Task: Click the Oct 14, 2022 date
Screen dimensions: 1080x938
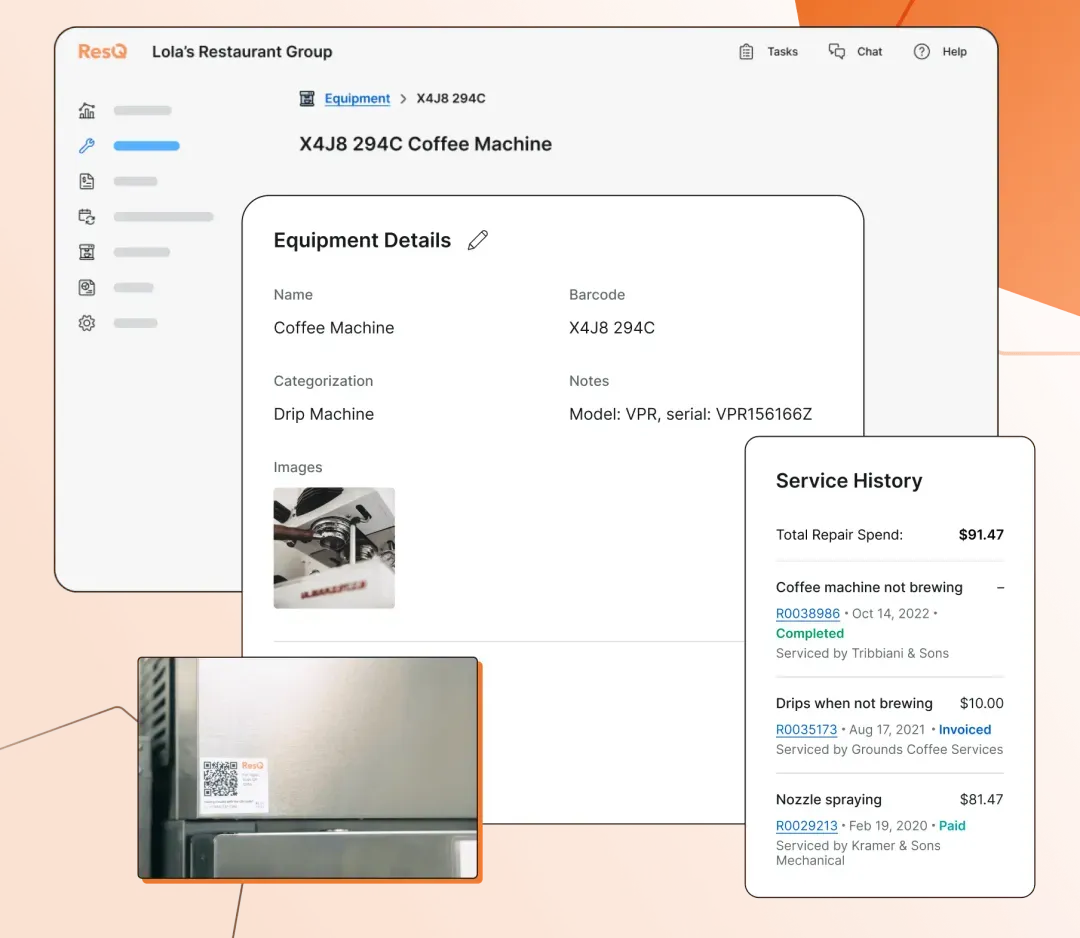Action: pos(891,614)
